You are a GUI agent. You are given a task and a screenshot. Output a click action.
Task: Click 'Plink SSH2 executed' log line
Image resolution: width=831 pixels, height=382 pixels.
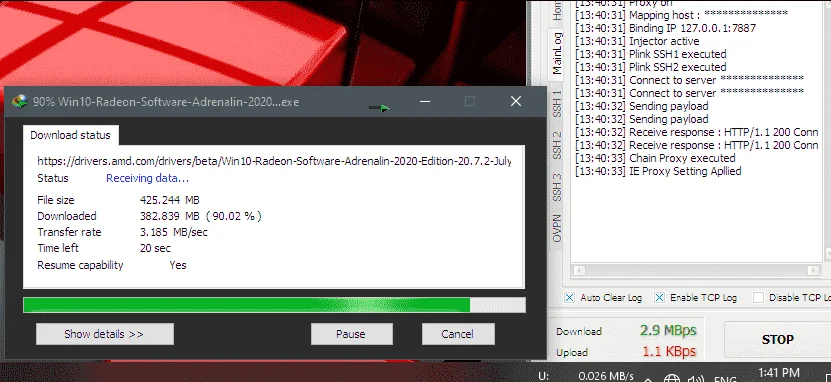pyautogui.click(x=651, y=67)
